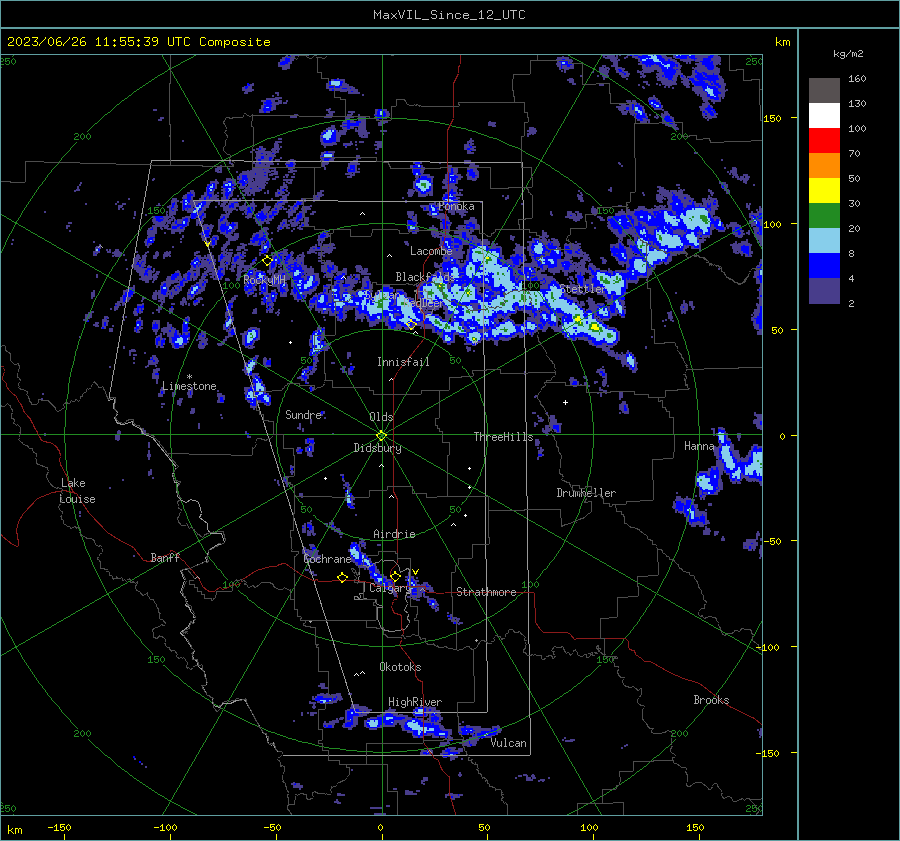900x841 pixels.
Task: Click the Didsbury town label
Action: (377, 448)
